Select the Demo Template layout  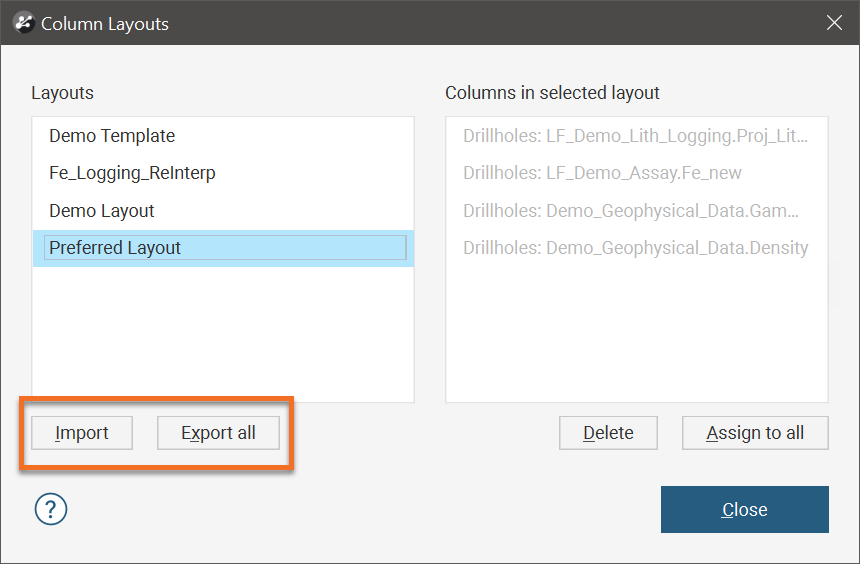[112, 136]
